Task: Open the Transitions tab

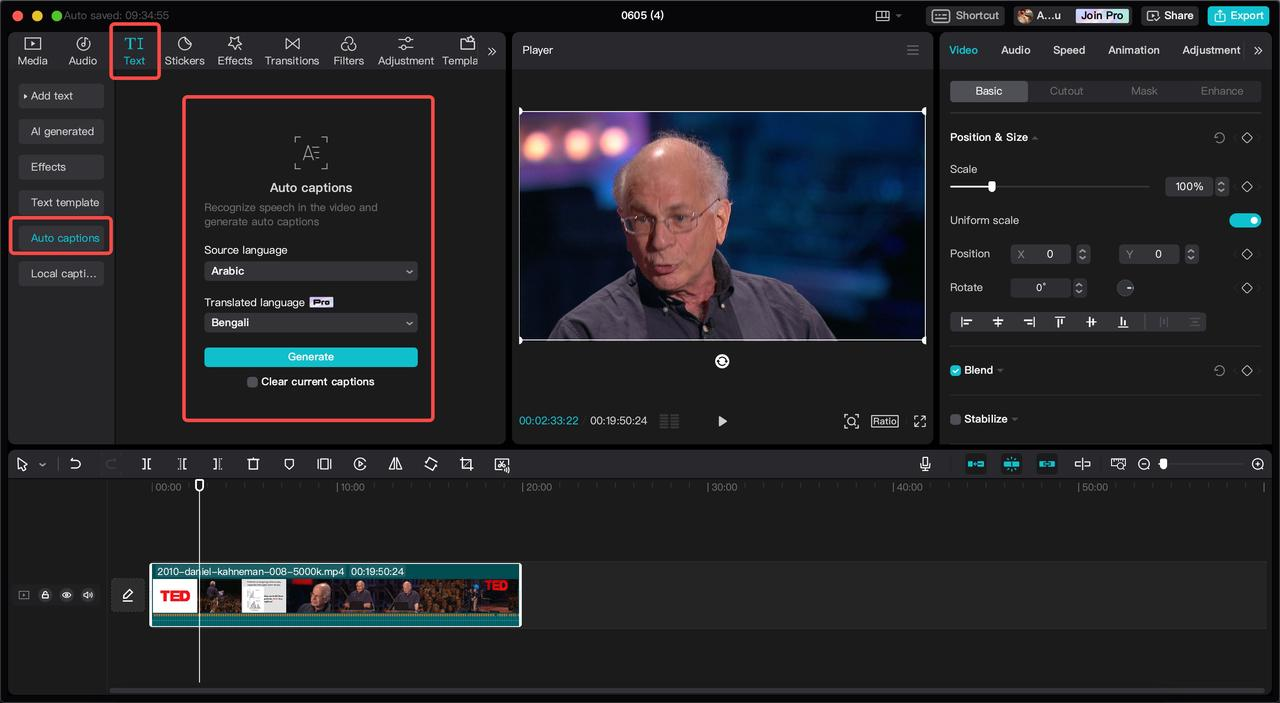Action: [x=292, y=51]
